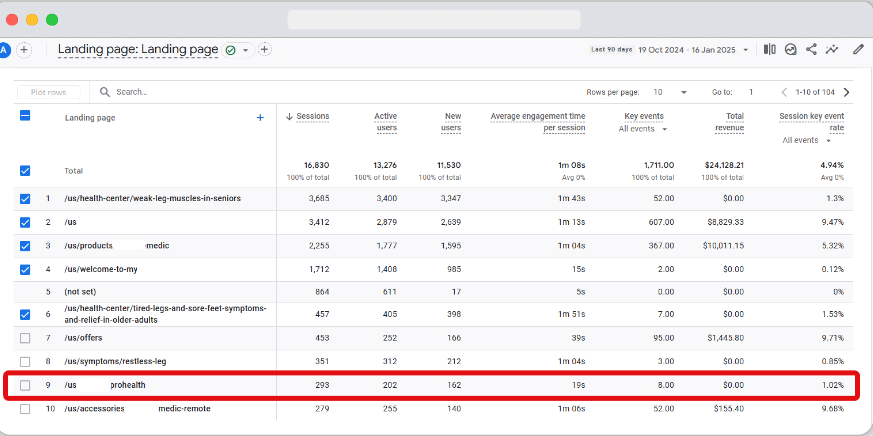Click the Plot rows button

point(49,92)
